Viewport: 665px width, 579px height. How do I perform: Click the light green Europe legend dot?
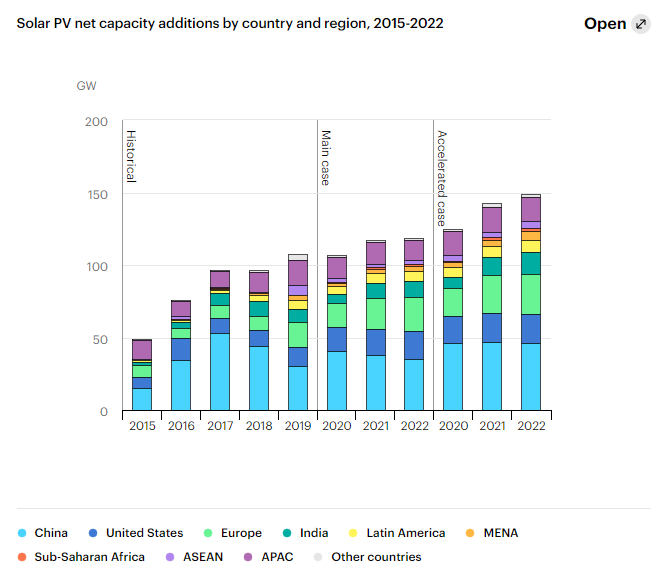(x=208, y=533)
